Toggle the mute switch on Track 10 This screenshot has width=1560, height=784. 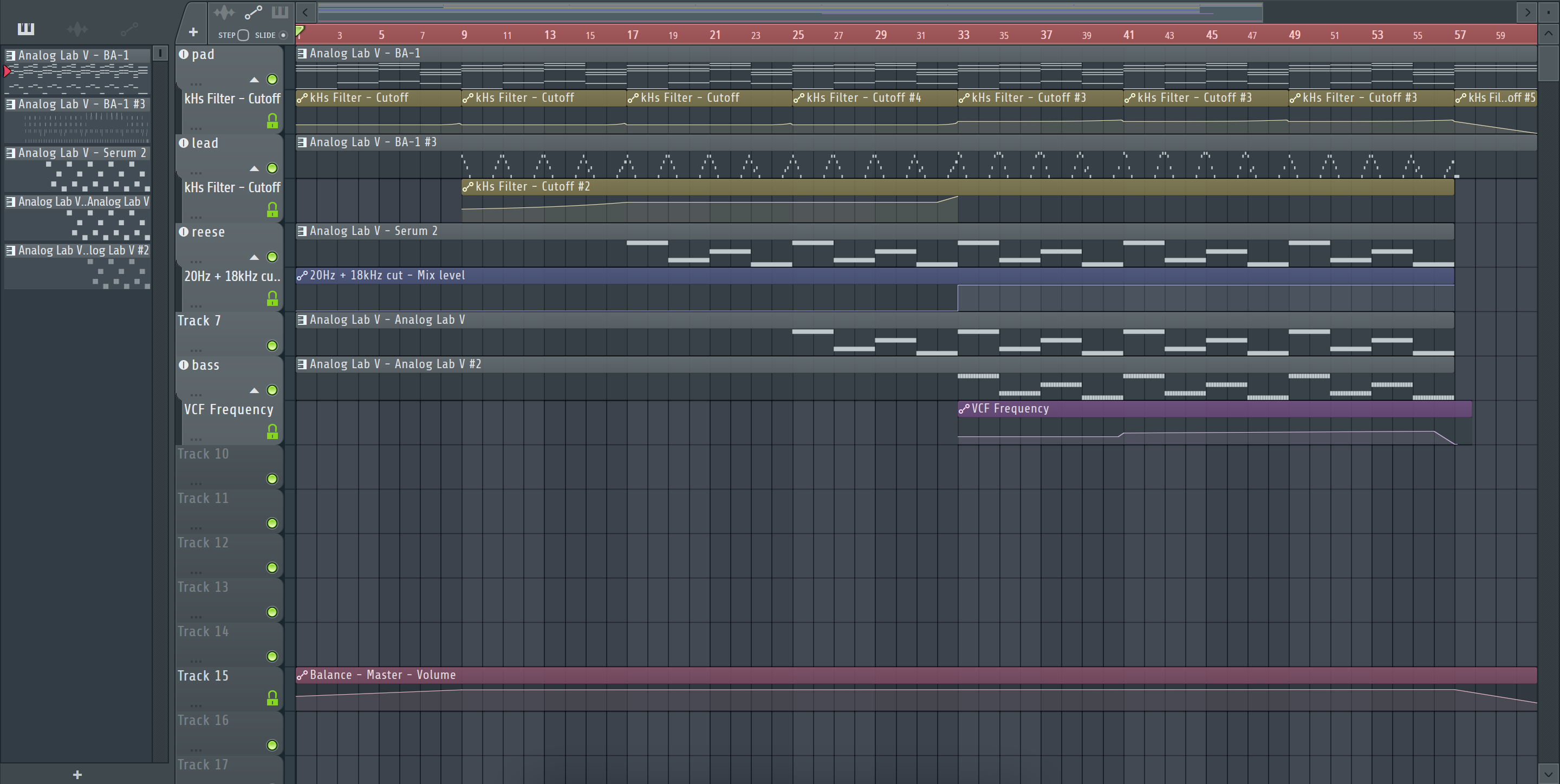(x=272, y=479)
